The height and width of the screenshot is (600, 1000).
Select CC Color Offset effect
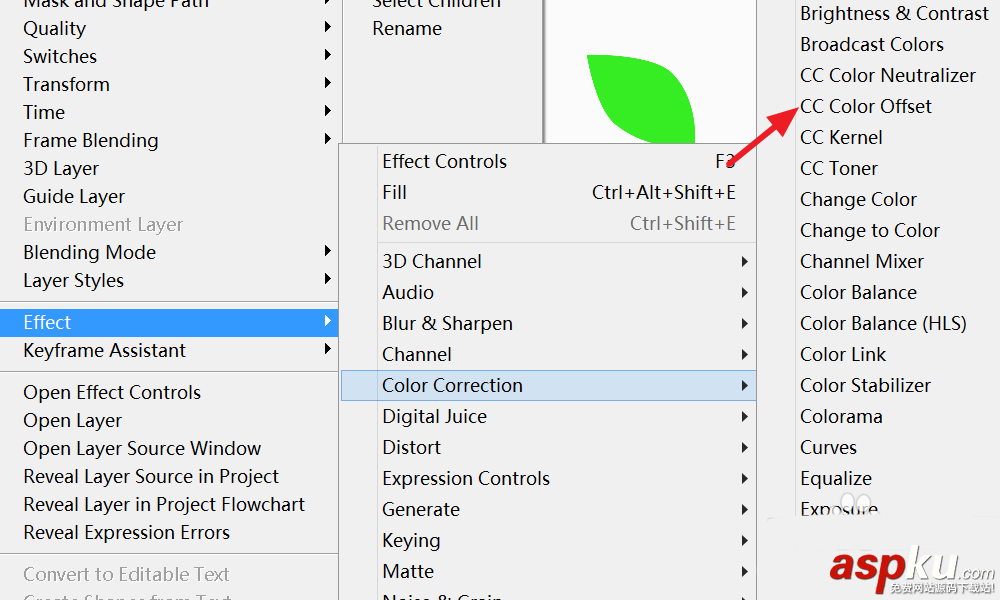[866, 107]
